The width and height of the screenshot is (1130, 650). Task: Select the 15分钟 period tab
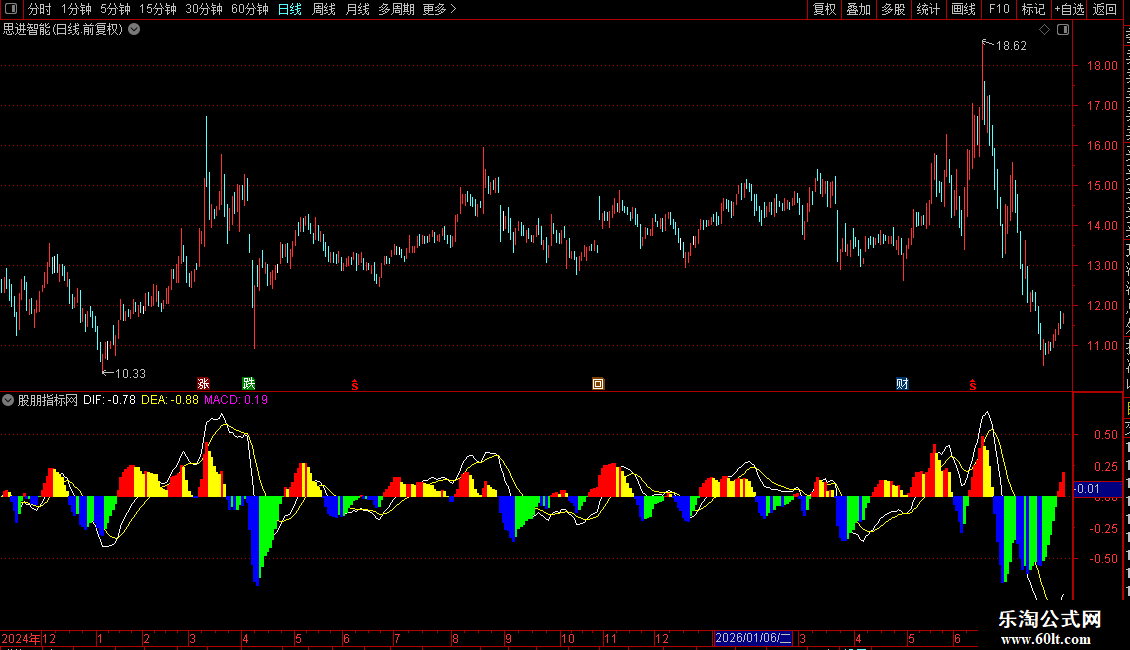tap(158, 9)
